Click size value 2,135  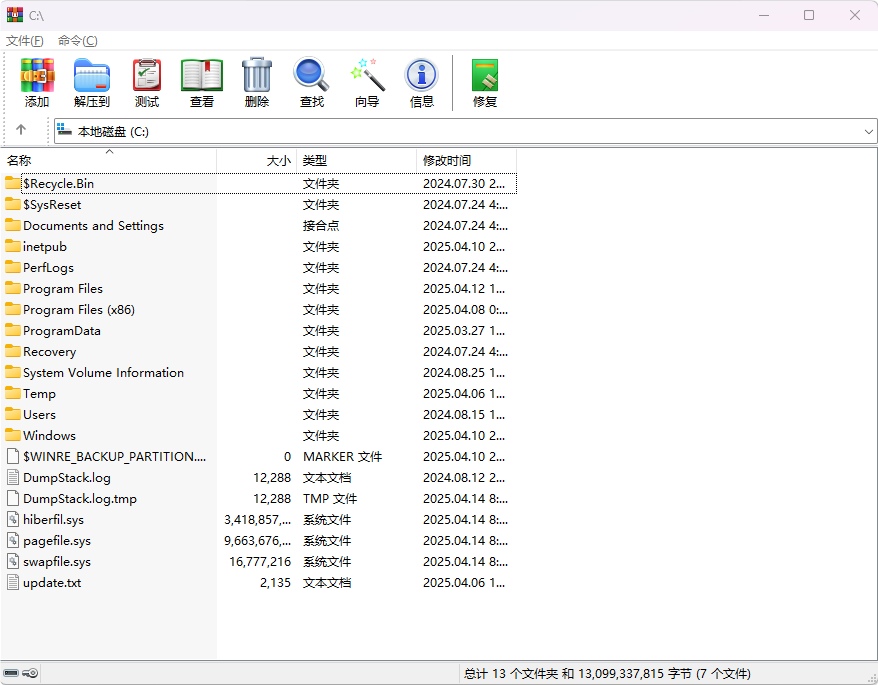point(275,583)
